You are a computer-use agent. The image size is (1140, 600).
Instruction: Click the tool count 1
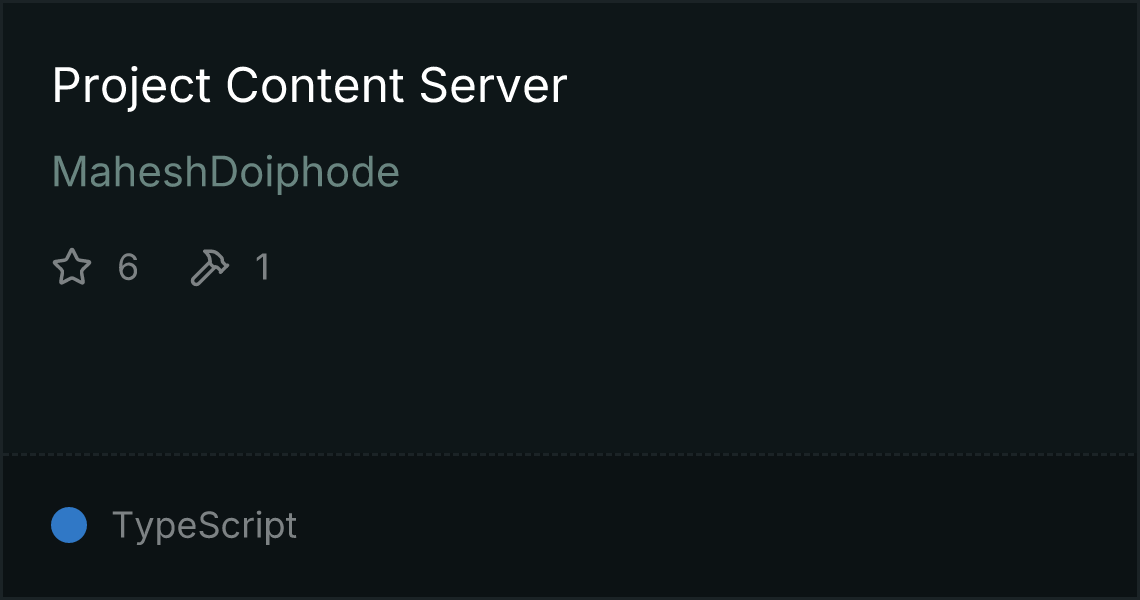[262, 267]
